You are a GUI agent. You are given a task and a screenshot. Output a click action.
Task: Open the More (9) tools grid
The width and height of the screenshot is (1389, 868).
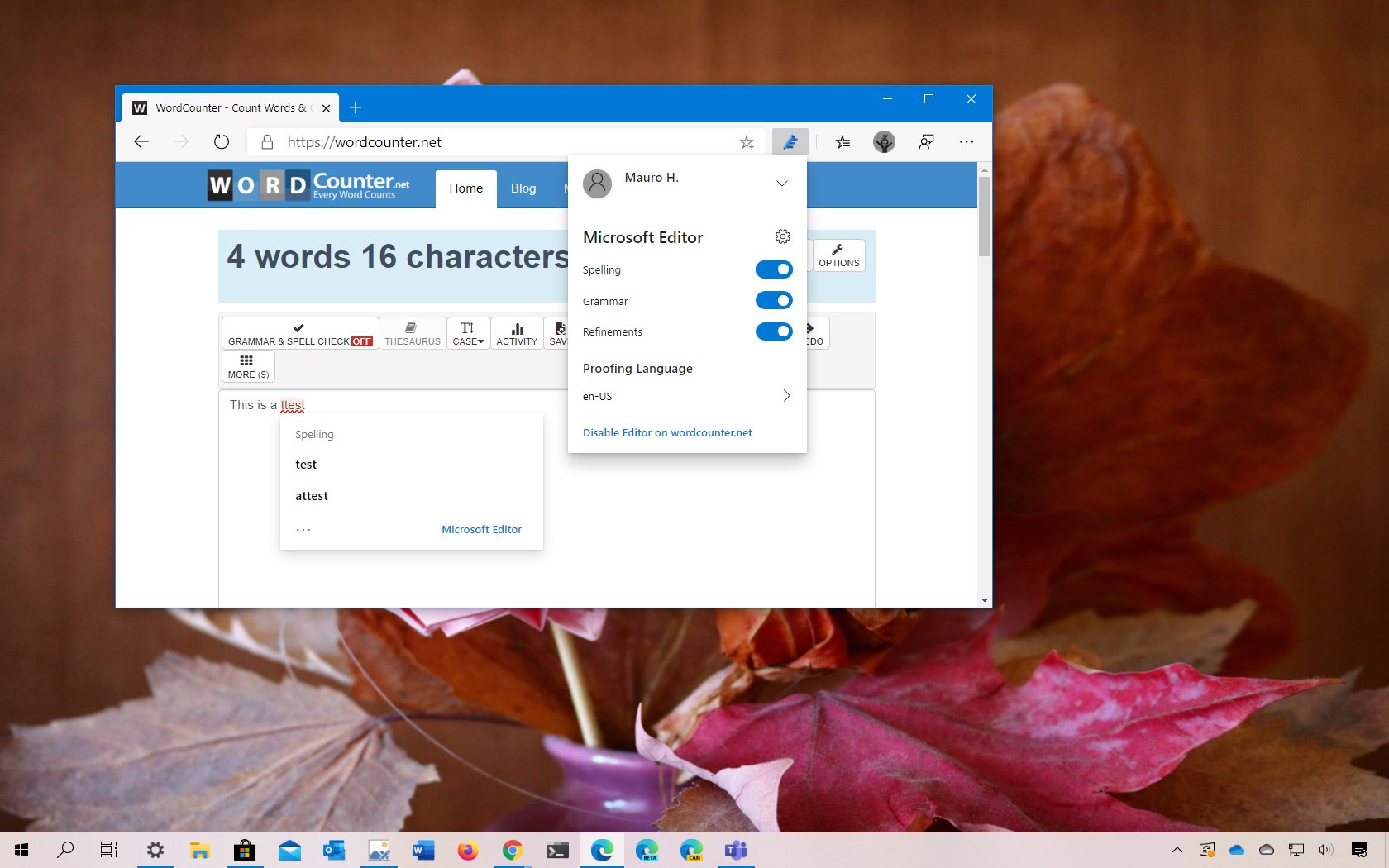pos(246,366)
